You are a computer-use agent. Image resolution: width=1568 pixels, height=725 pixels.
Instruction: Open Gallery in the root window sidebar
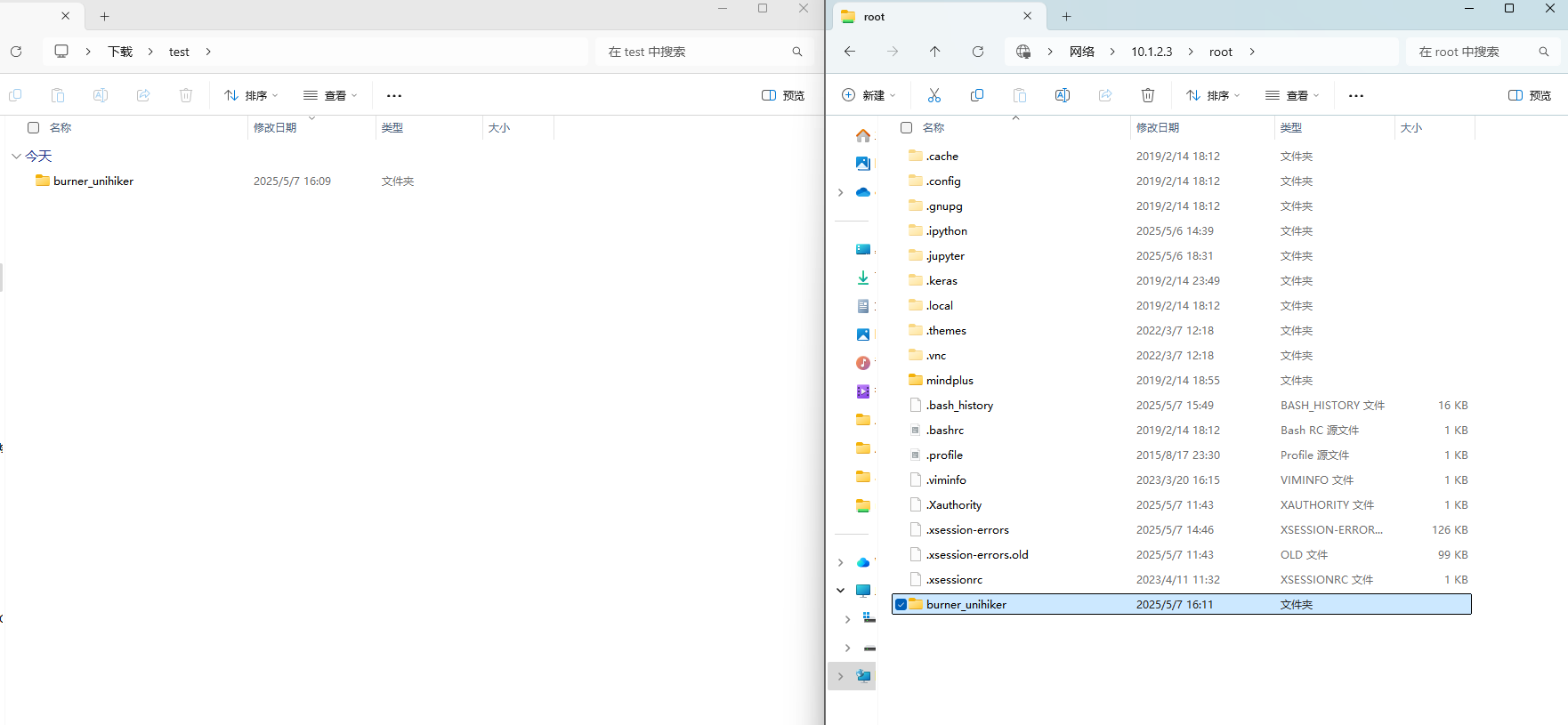pos(863,164)
